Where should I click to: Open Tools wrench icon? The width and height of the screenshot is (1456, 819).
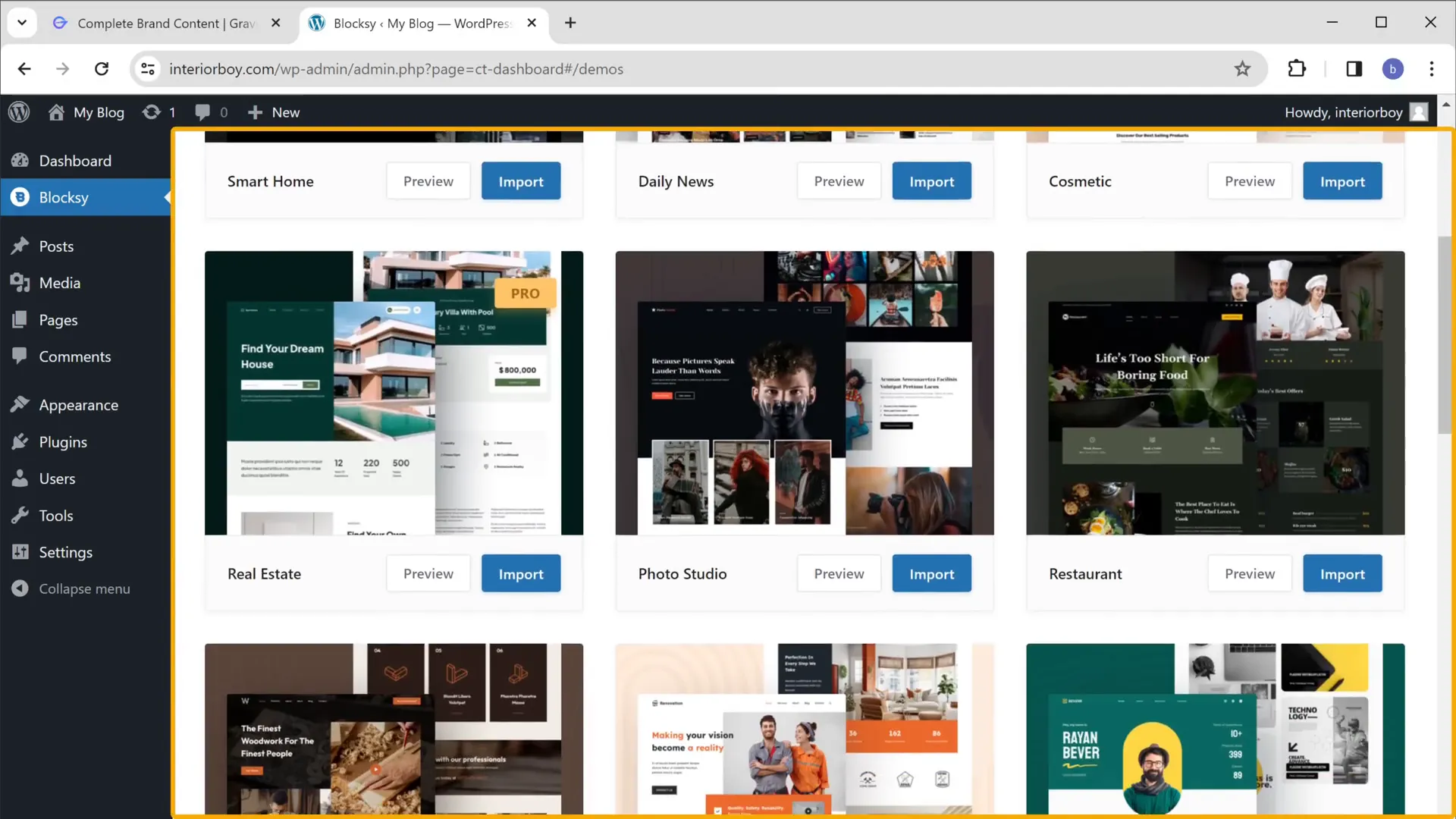pos(20,516)
